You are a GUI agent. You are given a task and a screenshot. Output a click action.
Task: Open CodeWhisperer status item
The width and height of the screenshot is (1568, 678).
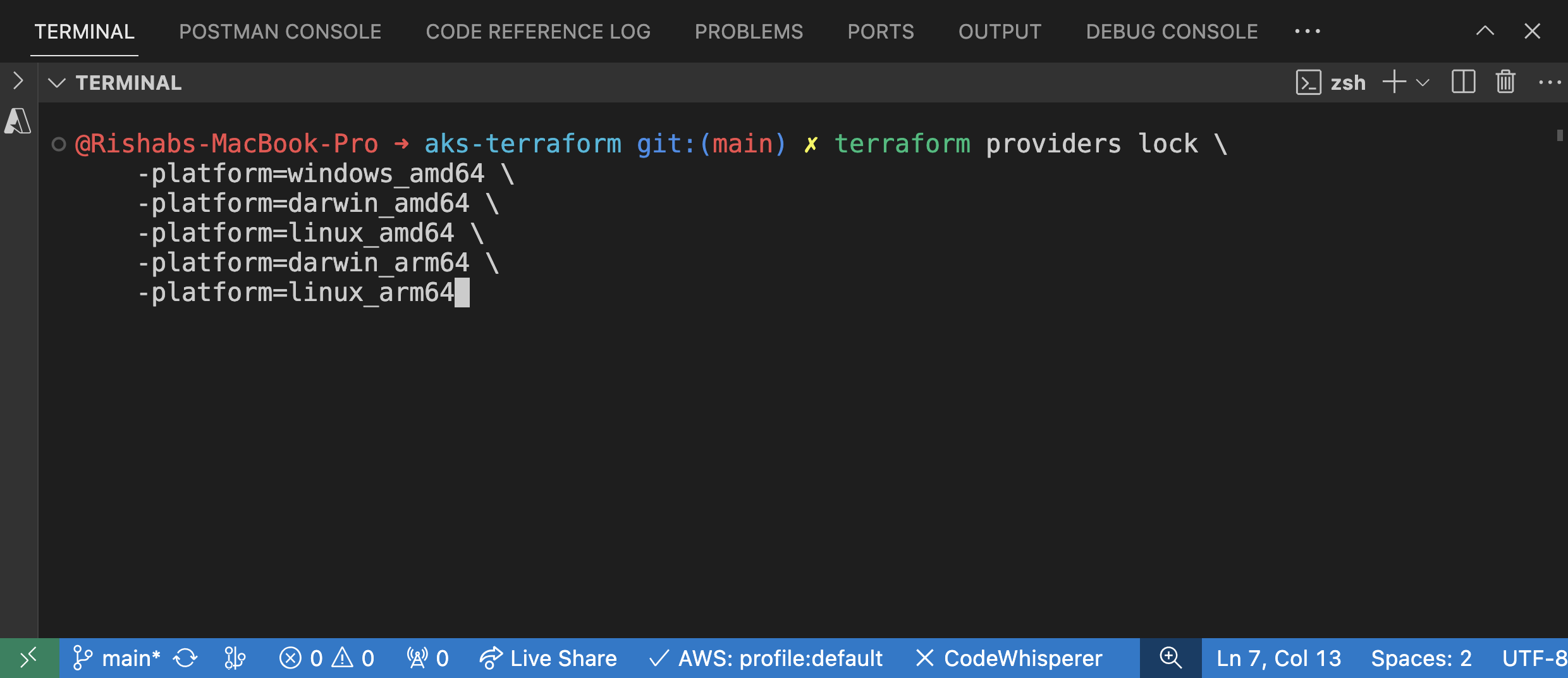coord(1009,658)
